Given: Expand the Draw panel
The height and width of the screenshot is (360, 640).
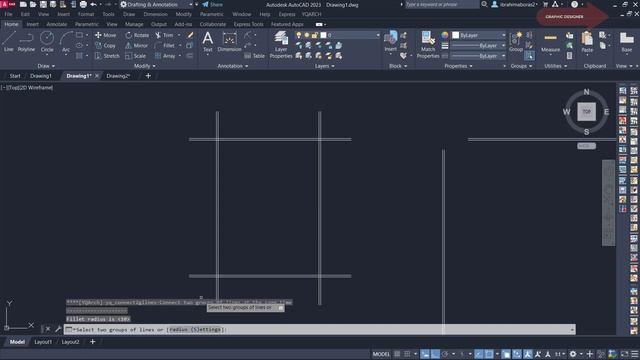Looking at the screenshot, I should pyautogui.click(x=46, y=66).
